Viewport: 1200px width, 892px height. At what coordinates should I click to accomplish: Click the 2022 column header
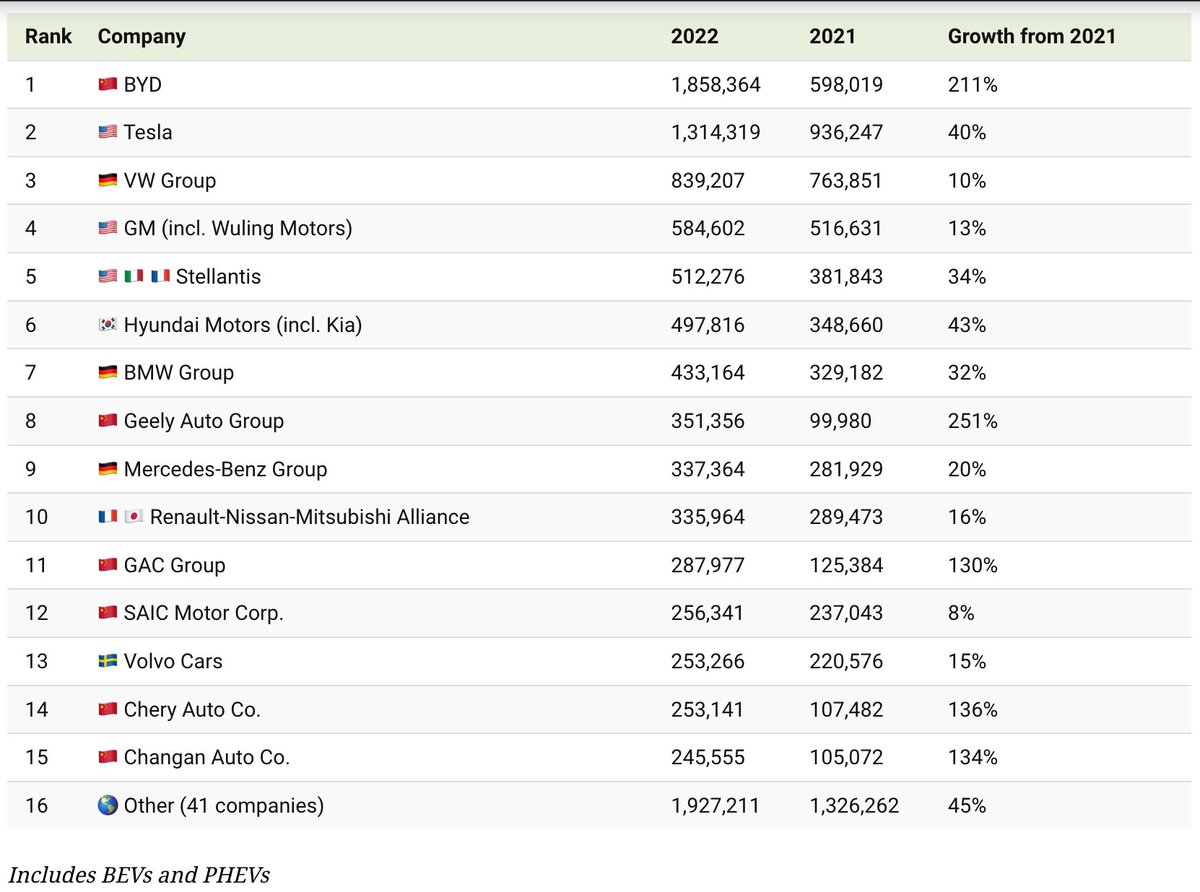click(694, 36)
